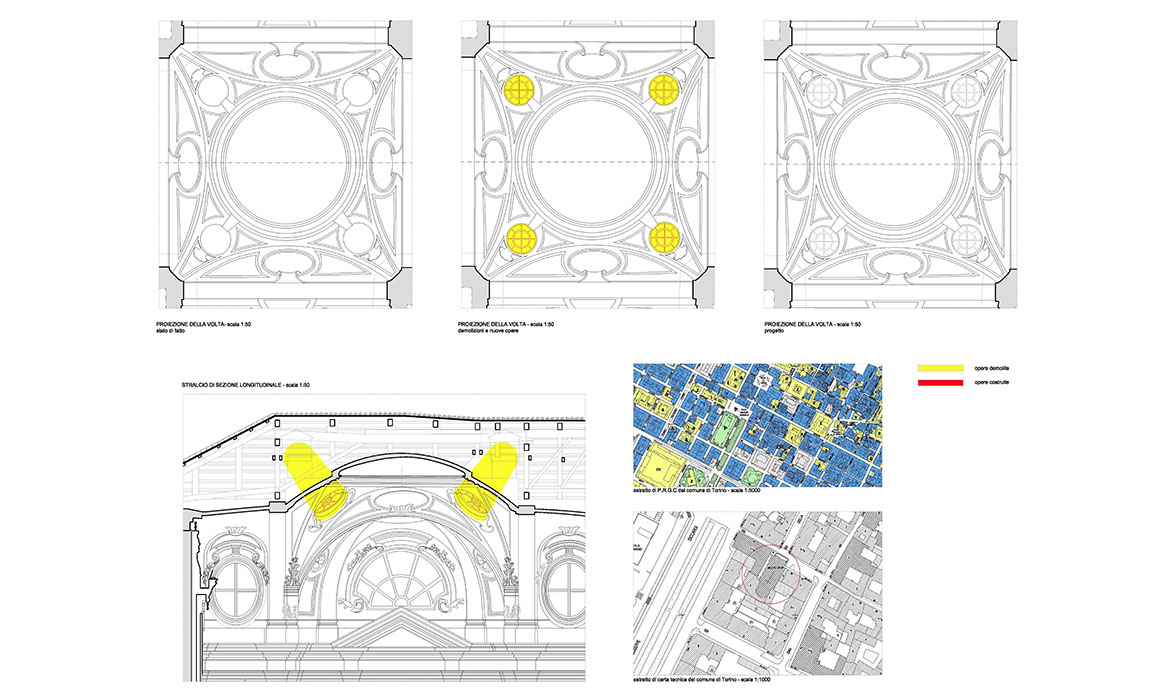Select lower-right yellow circle in demolition vault plan
The height and width of the screenshot is (700, 1170).
click(664, 237)
